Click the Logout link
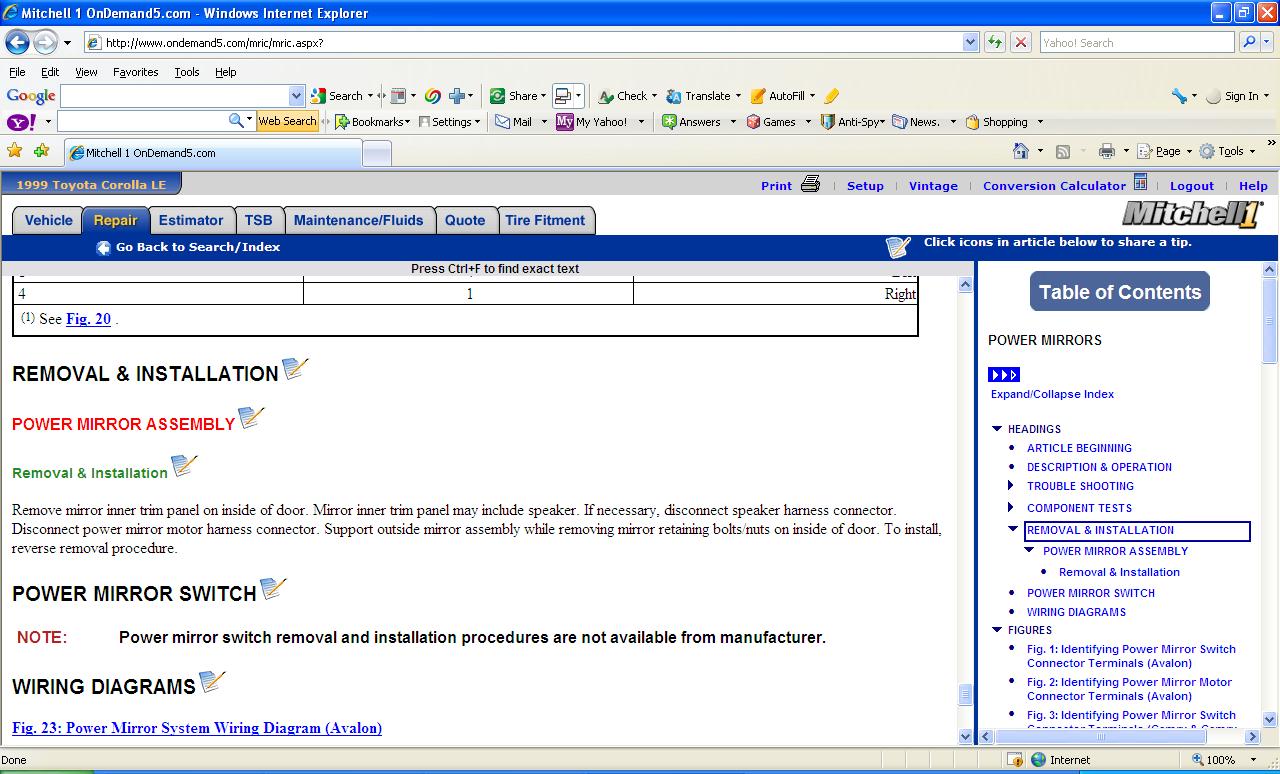Image resolution: width=1280 pixels, height=774 pixels. [x=1192, y=186]
